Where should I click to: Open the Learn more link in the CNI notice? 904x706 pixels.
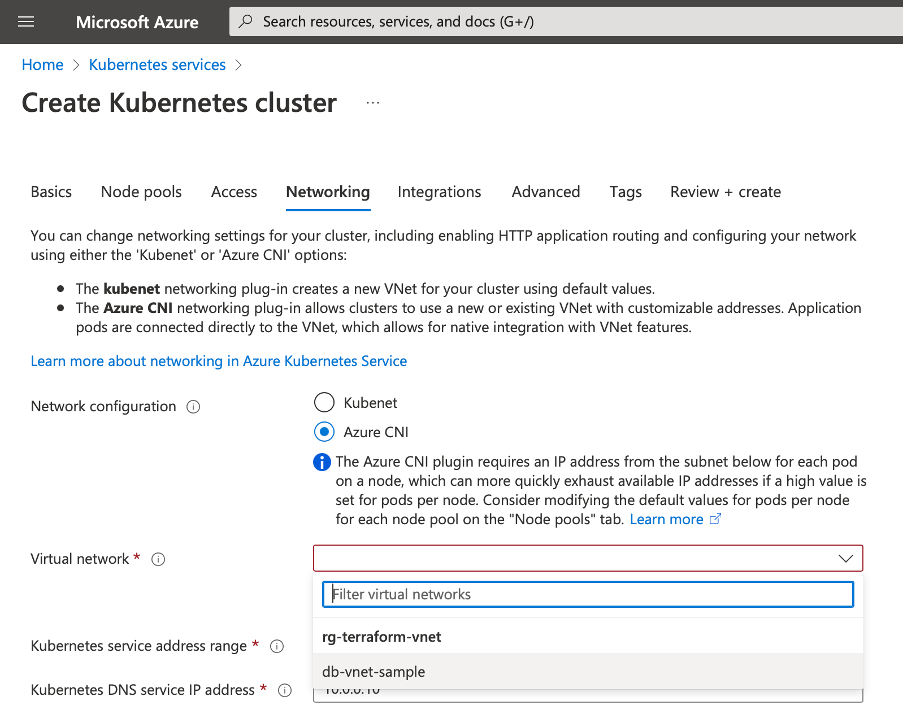coord(666,519)
